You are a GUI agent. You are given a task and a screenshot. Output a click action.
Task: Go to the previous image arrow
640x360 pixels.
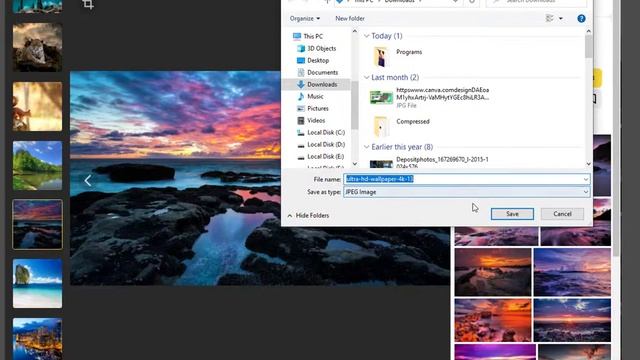click(88, 180)
